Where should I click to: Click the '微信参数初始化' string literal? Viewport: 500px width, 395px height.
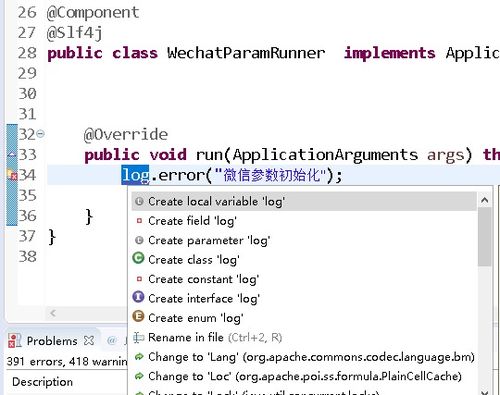pyautogui.click(x=271, y=175)
